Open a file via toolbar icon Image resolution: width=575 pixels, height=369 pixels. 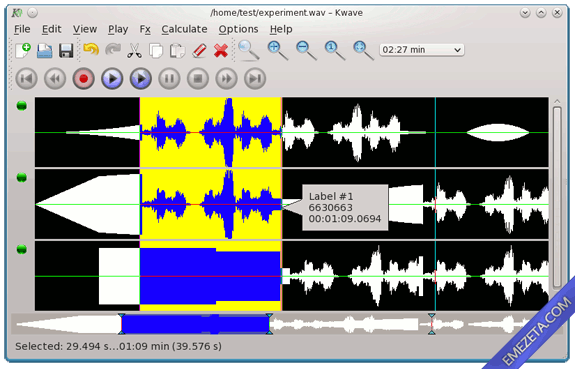tap(45, 51)
